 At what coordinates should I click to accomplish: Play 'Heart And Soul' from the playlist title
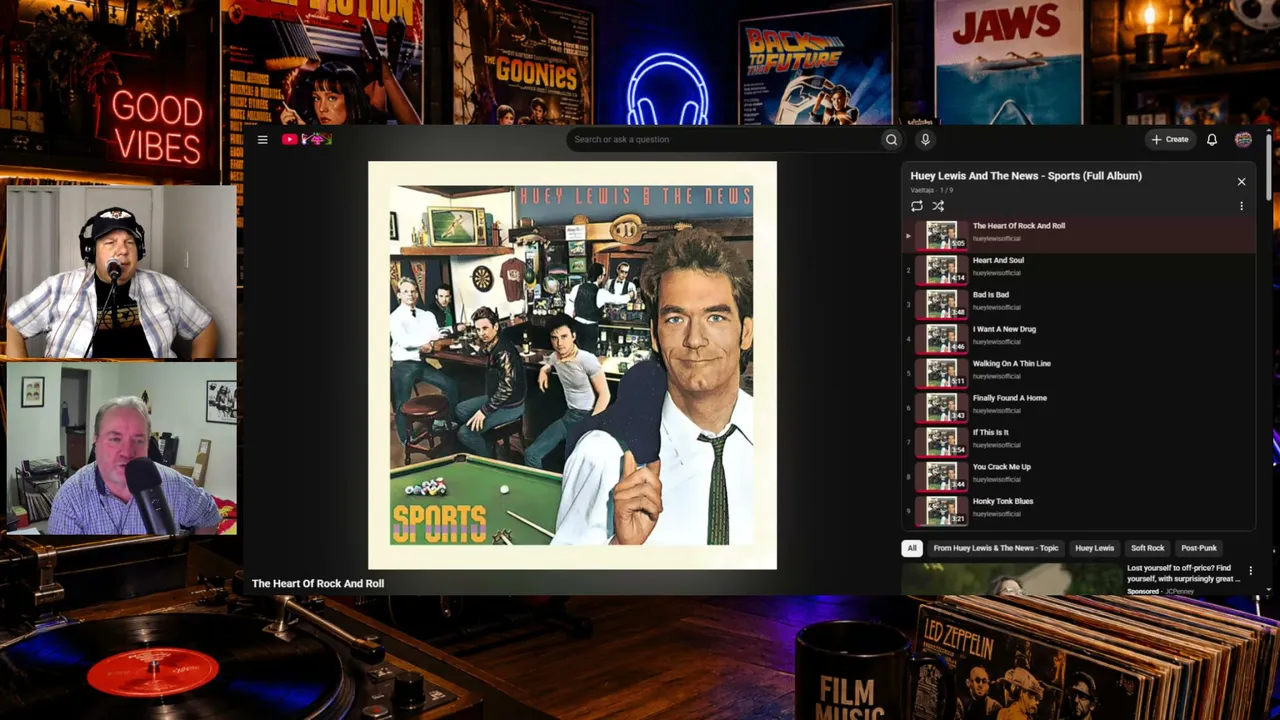click(998, 261)
